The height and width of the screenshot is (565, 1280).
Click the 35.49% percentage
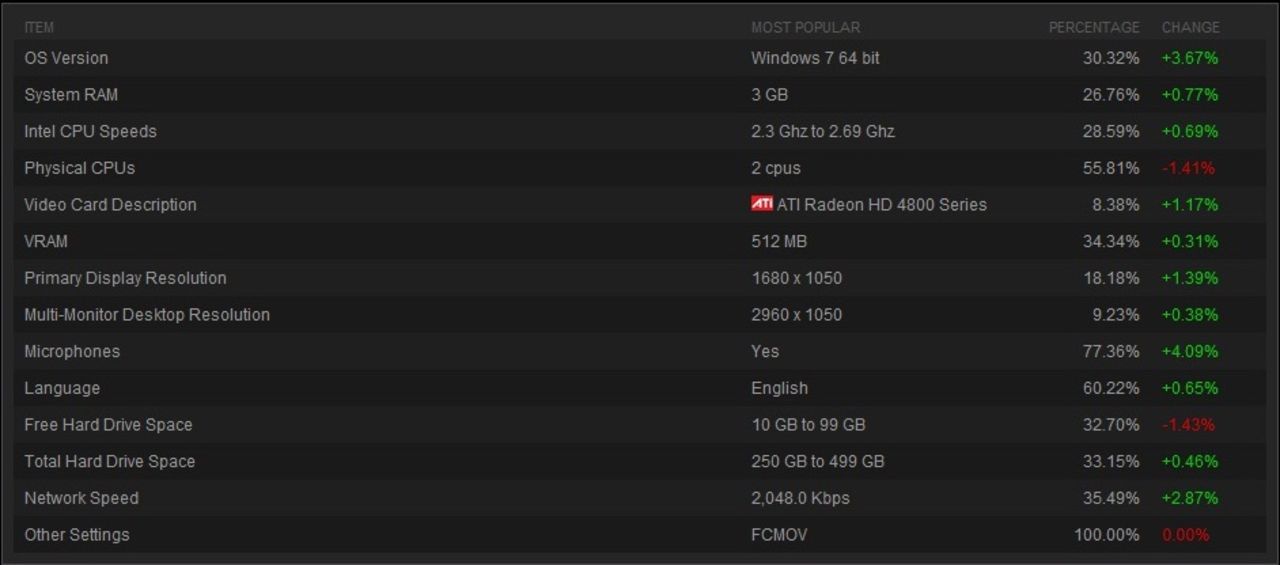pyautogui.click(x=1111, y=498)
